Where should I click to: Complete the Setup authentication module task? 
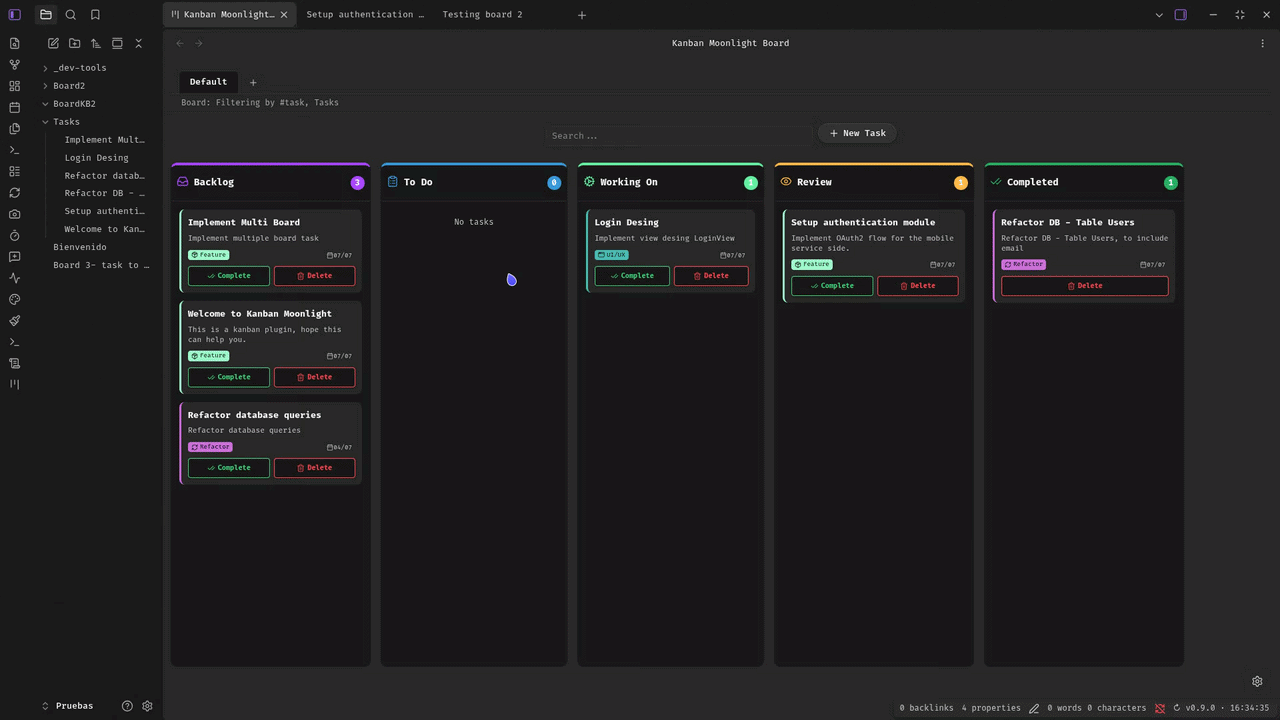[x=832, y=286]
